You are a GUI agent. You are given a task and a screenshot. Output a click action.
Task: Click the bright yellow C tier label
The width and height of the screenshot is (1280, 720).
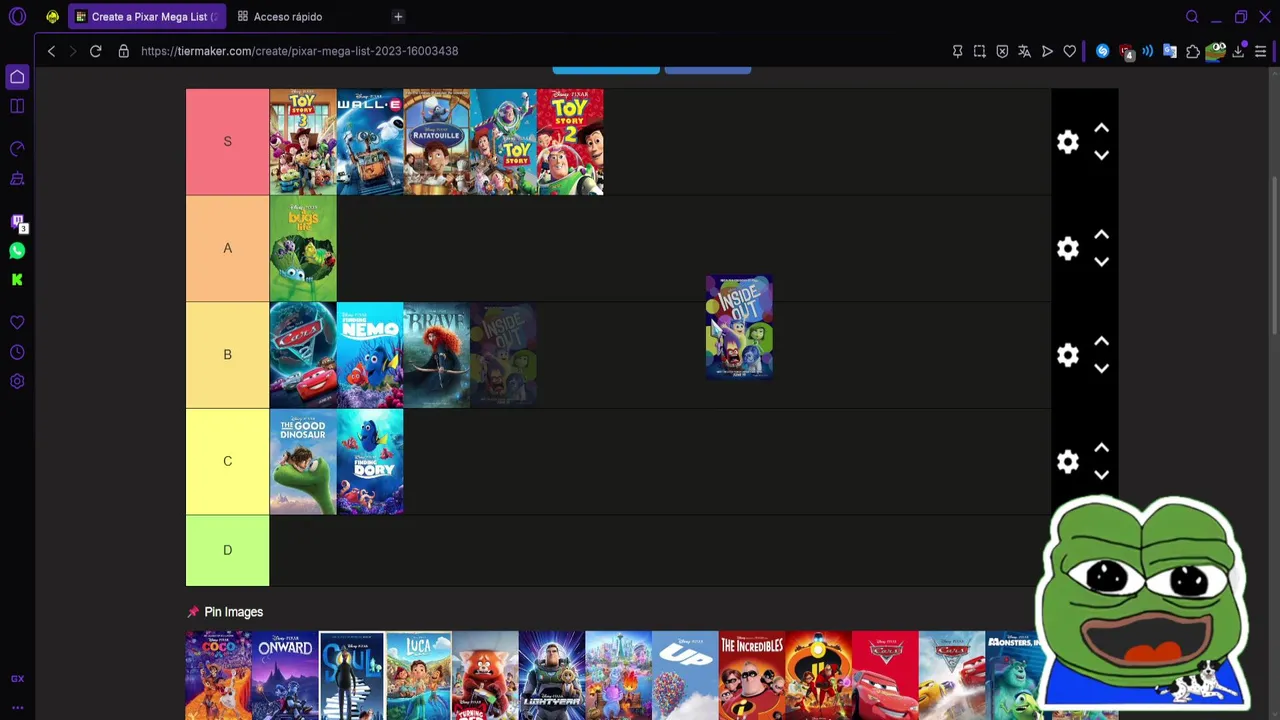[x=227, y=461]
